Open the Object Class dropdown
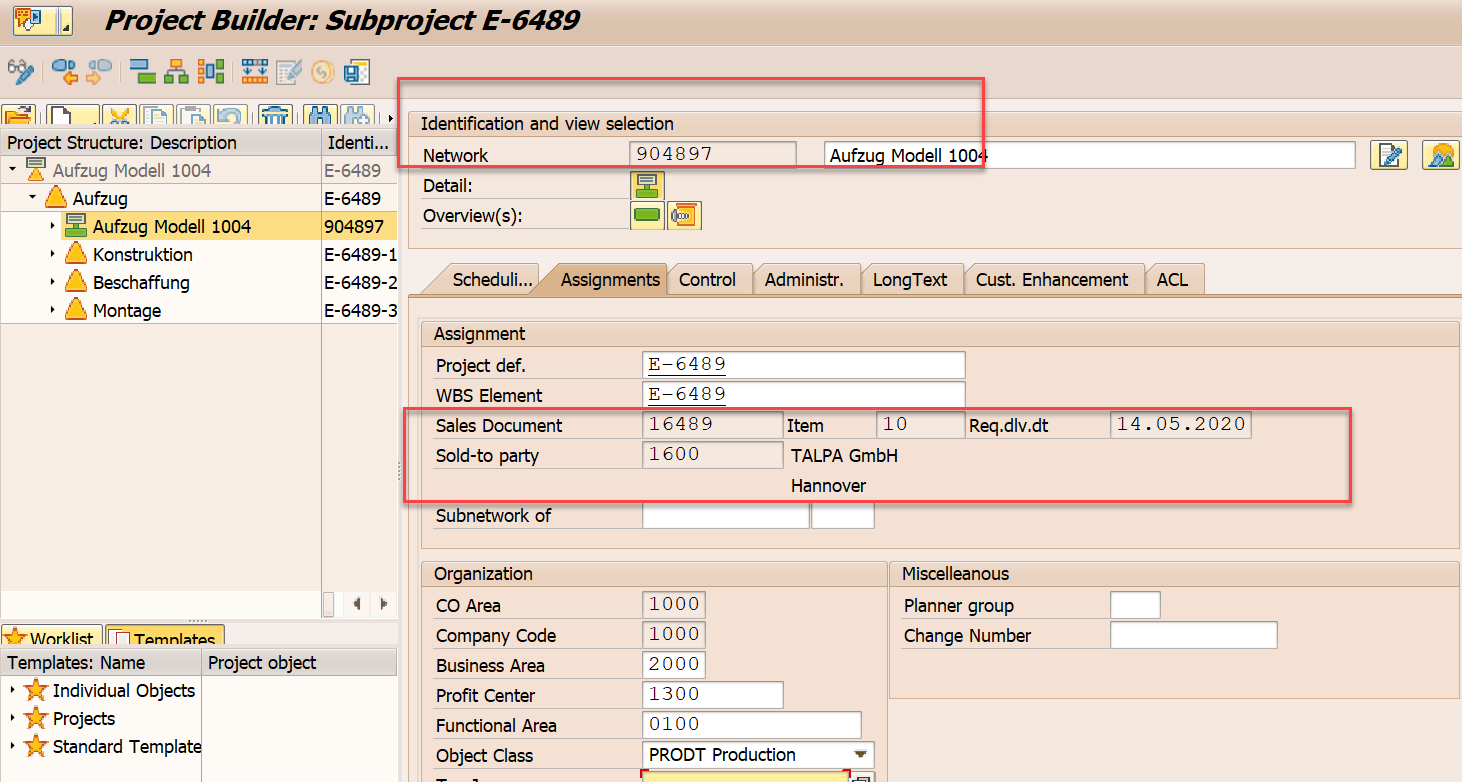1462x782 pixels. pos(858,755)
